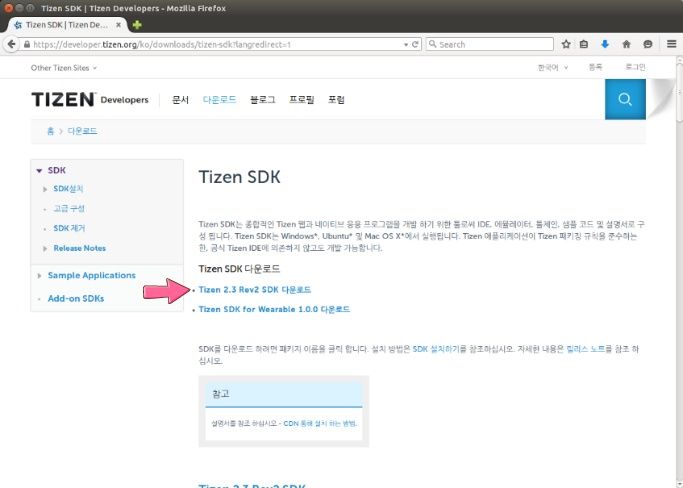Open the SDK sidebar item
This screenshot has height=488, width=683.
(x=57, y=170)
